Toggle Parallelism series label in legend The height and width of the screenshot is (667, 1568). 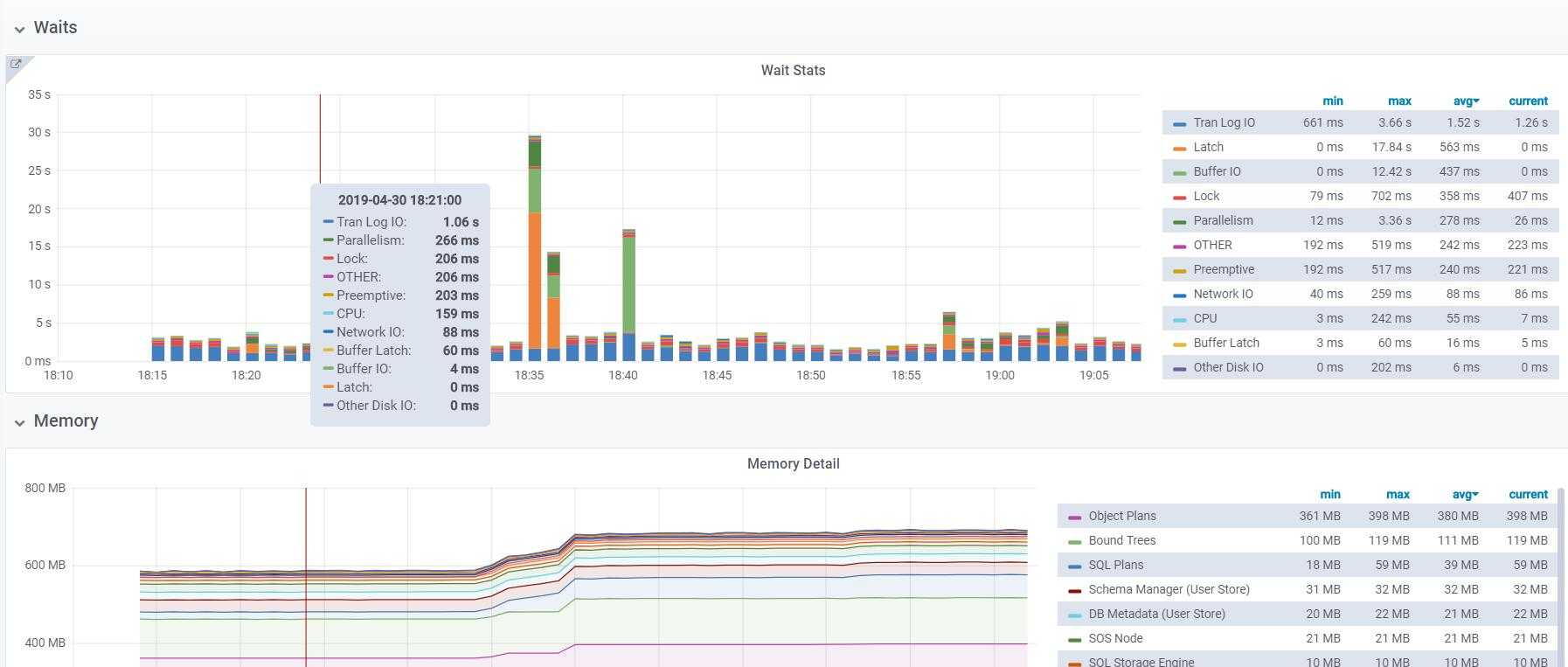[1223, 221]
